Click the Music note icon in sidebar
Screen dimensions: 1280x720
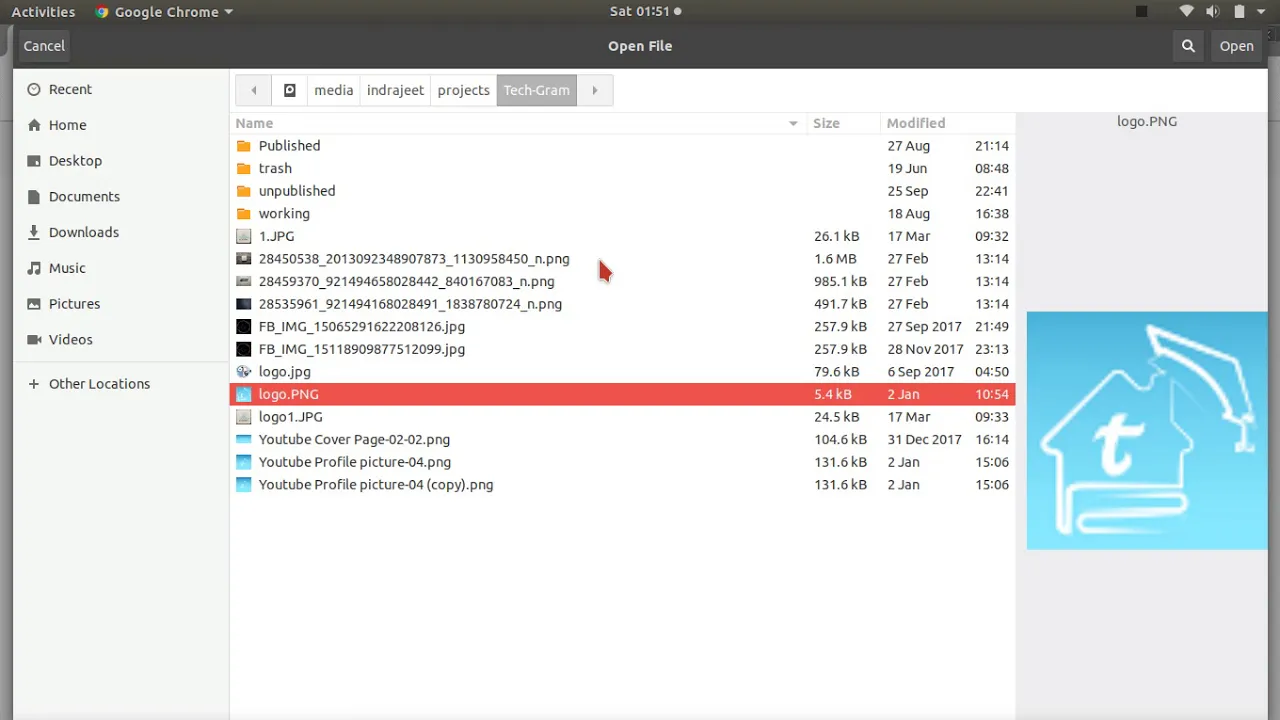tap(34, 268)
